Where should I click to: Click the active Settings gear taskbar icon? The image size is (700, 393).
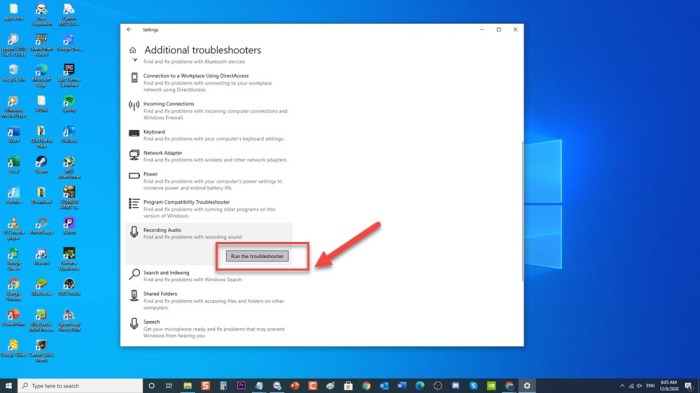tap(527, 385)
